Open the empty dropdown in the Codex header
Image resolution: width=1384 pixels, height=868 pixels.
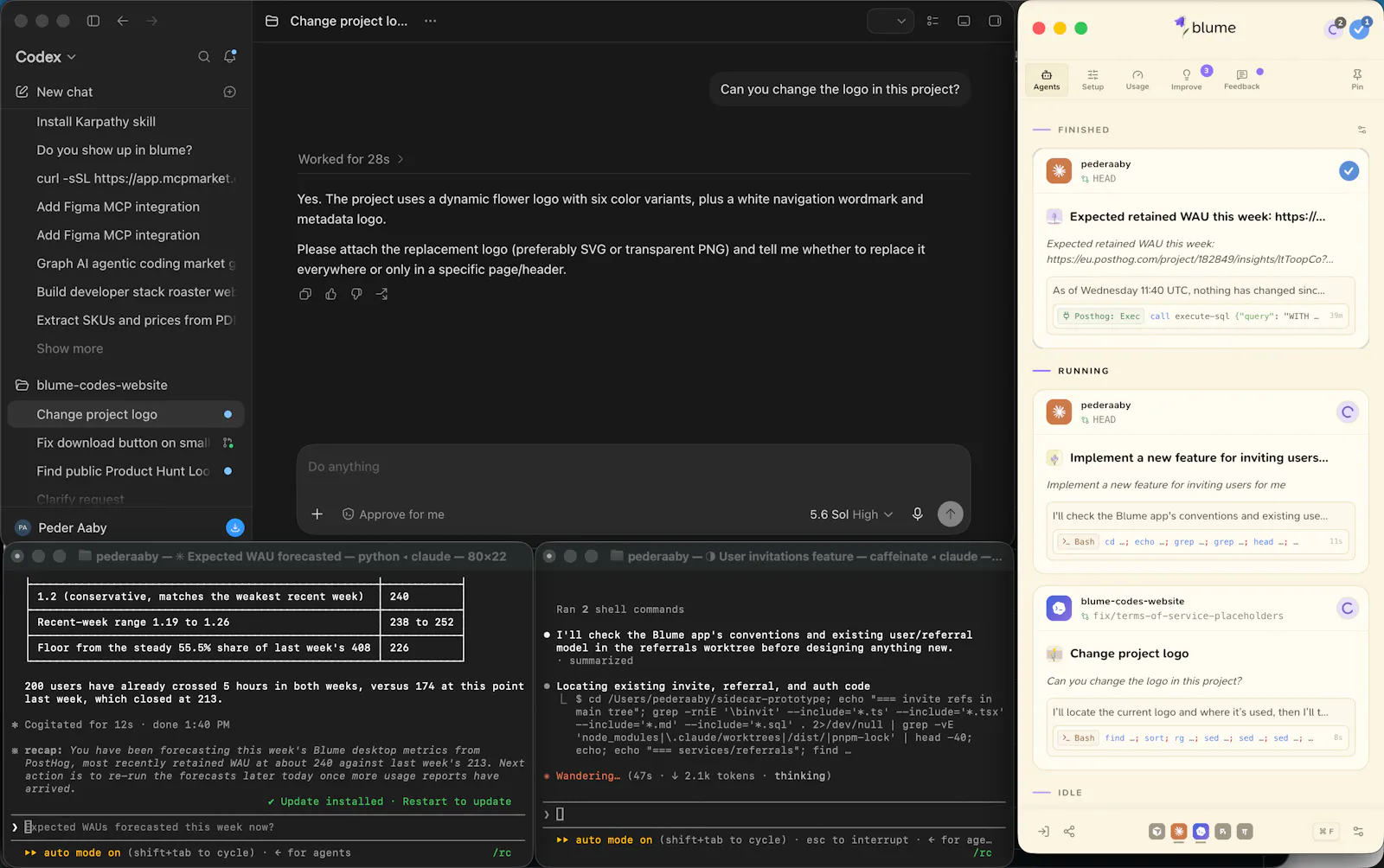891,21
